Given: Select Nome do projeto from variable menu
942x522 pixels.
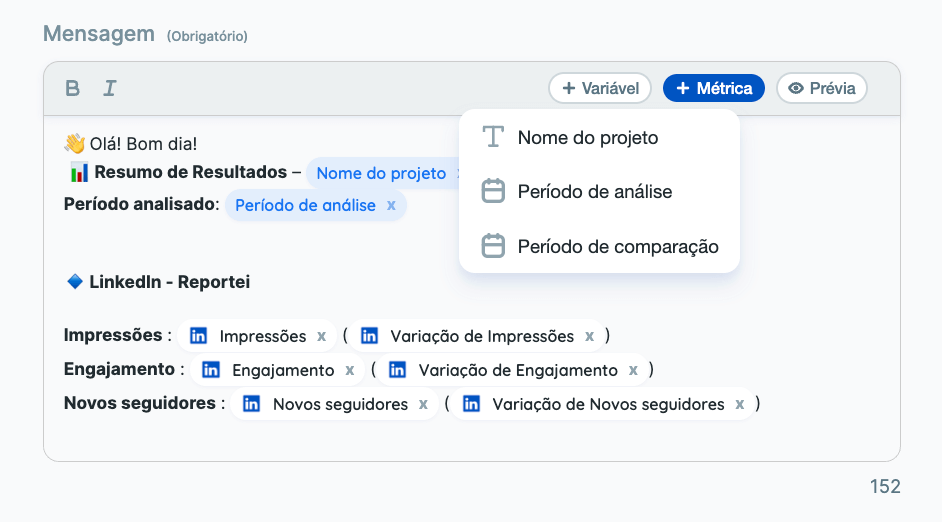Looking at the screenshot, I should 588,137.
